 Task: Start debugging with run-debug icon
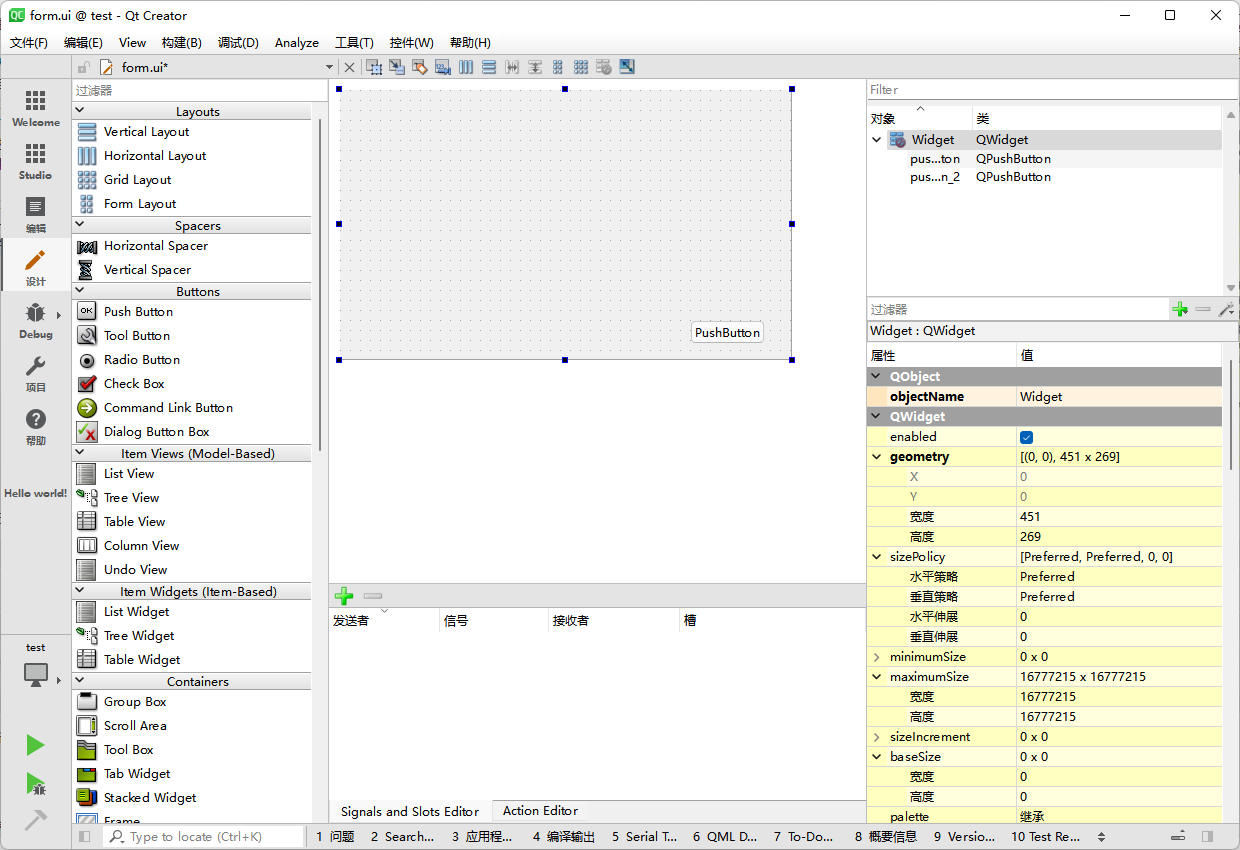(x=36, y=784)
